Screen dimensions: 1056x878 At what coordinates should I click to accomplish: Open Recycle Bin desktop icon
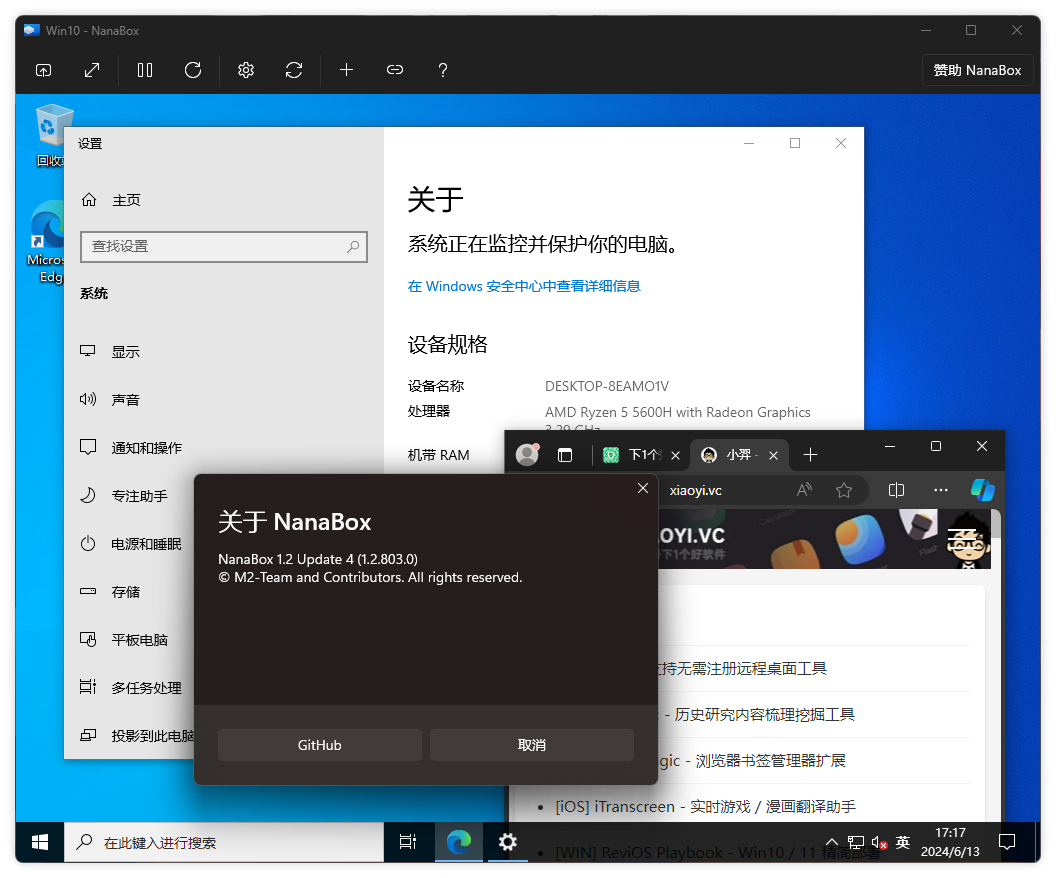click(x=51, y=136)
